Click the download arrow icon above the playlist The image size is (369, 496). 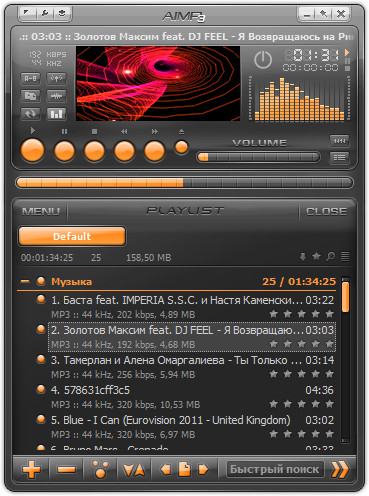coord(303,257)
